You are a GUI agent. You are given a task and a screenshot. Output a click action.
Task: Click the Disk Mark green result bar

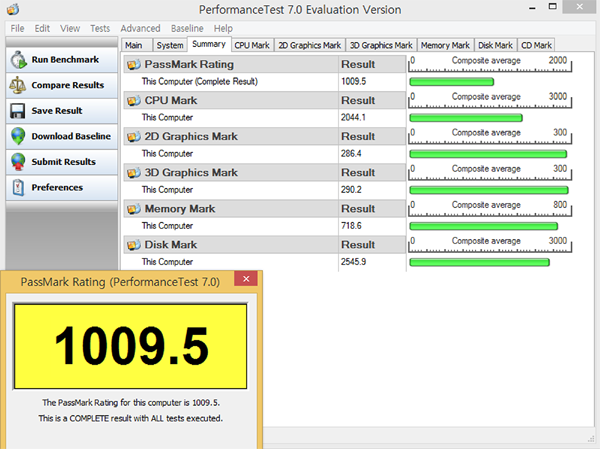pyautogui.click(x=479, y=262)
